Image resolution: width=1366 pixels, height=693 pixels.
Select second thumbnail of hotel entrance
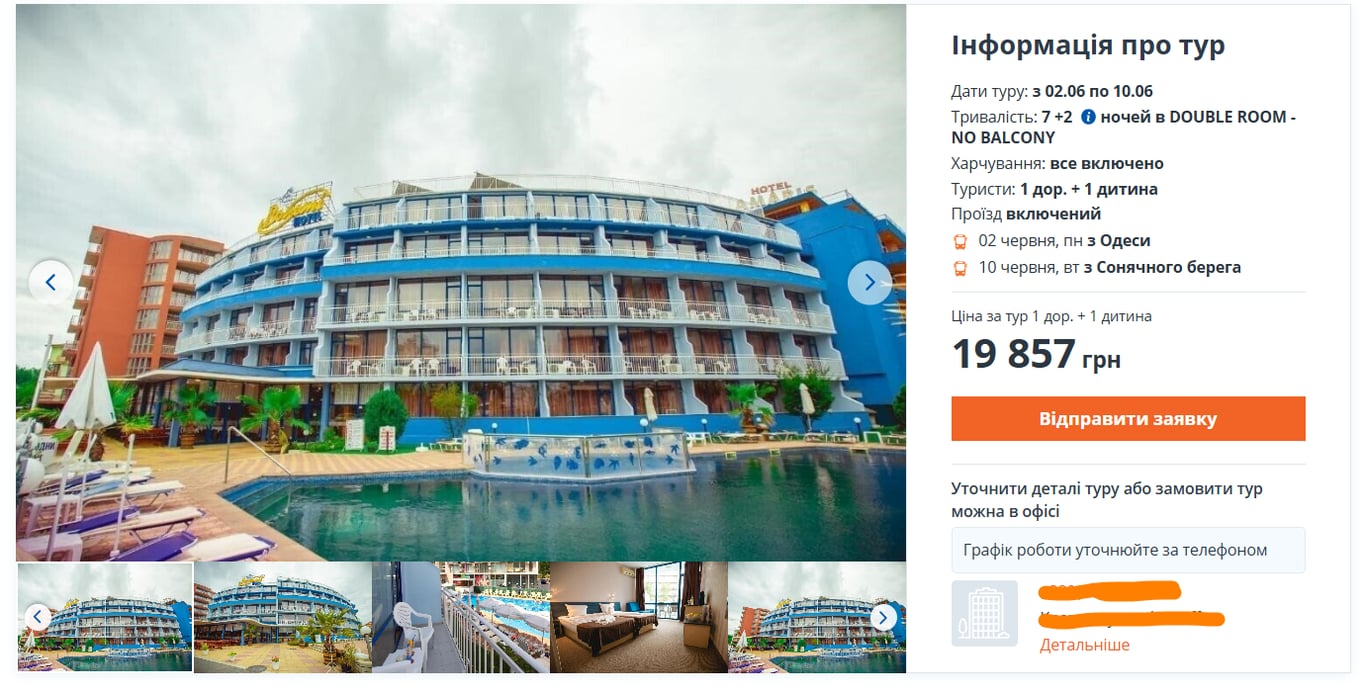(x=283, y=617)
